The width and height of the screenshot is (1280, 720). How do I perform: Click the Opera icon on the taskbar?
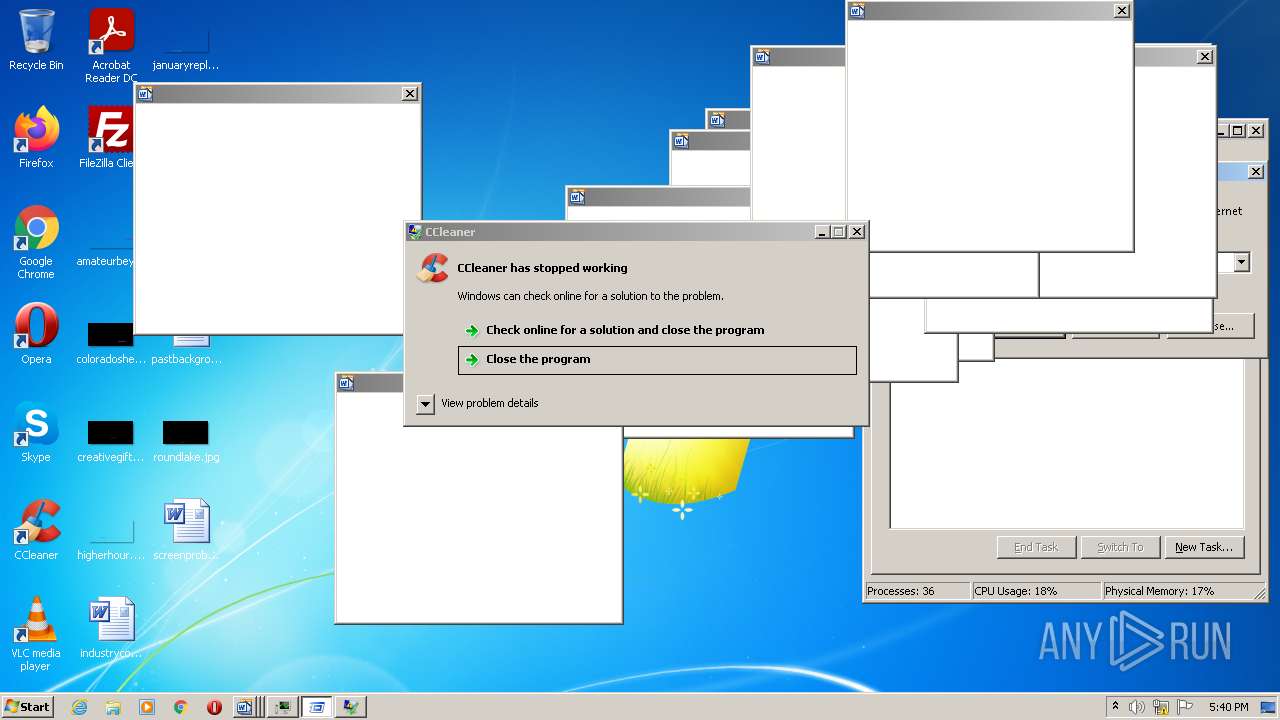pos(214,707)
